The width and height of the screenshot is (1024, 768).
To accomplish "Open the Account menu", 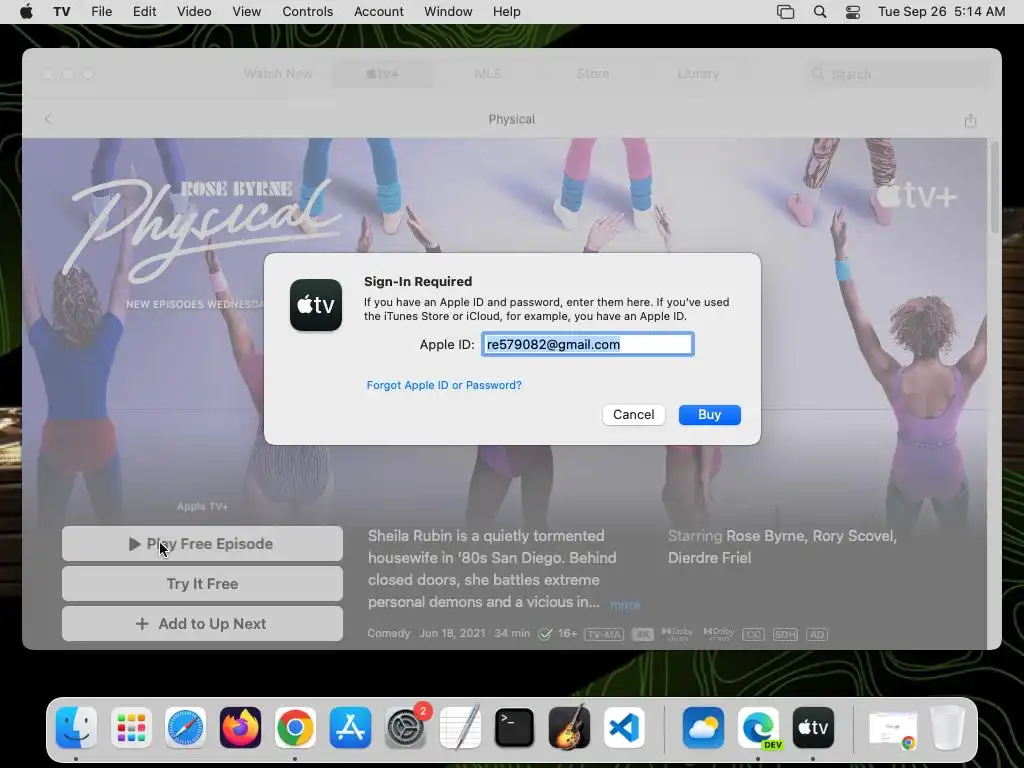I will tap(379, 11).
